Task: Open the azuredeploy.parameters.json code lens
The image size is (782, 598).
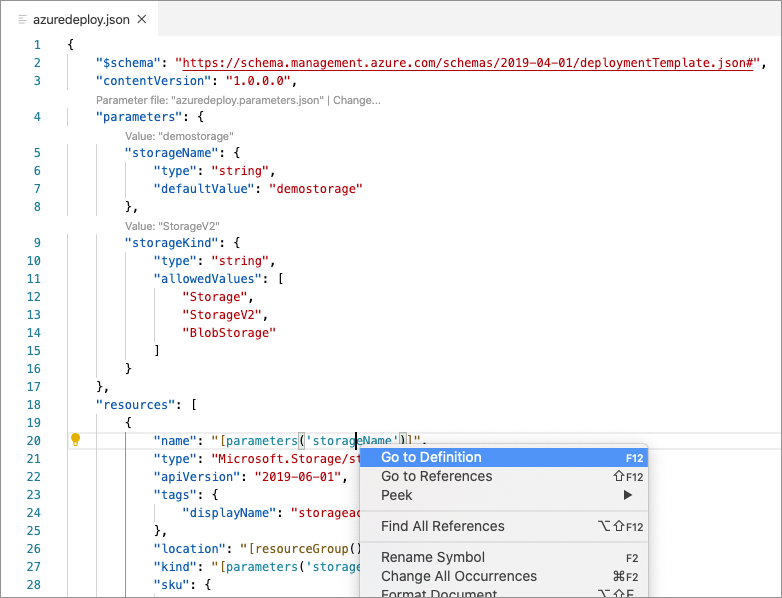Action: (x=209, y=100)
